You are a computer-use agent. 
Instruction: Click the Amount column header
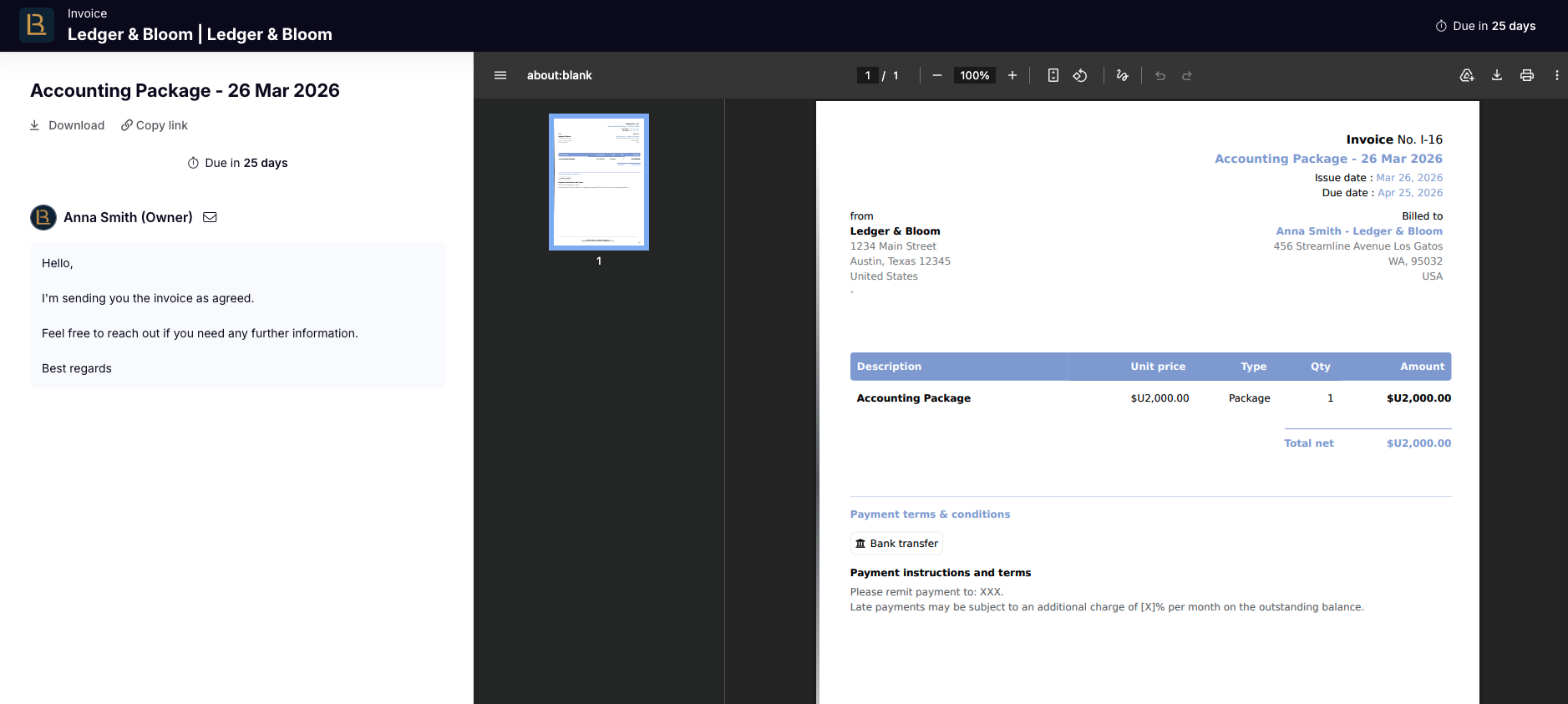(x=1422, y=367)
